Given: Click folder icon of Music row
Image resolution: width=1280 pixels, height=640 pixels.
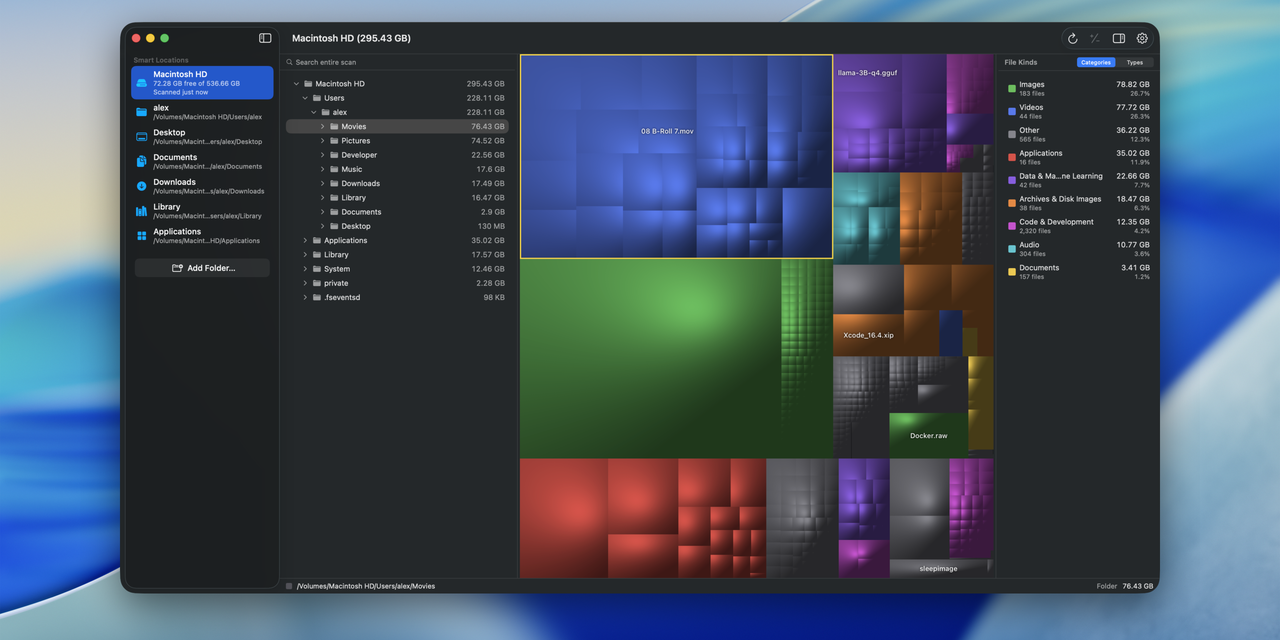Looking at the screenshot, I should pyautogui.click(x=334, y=169).
